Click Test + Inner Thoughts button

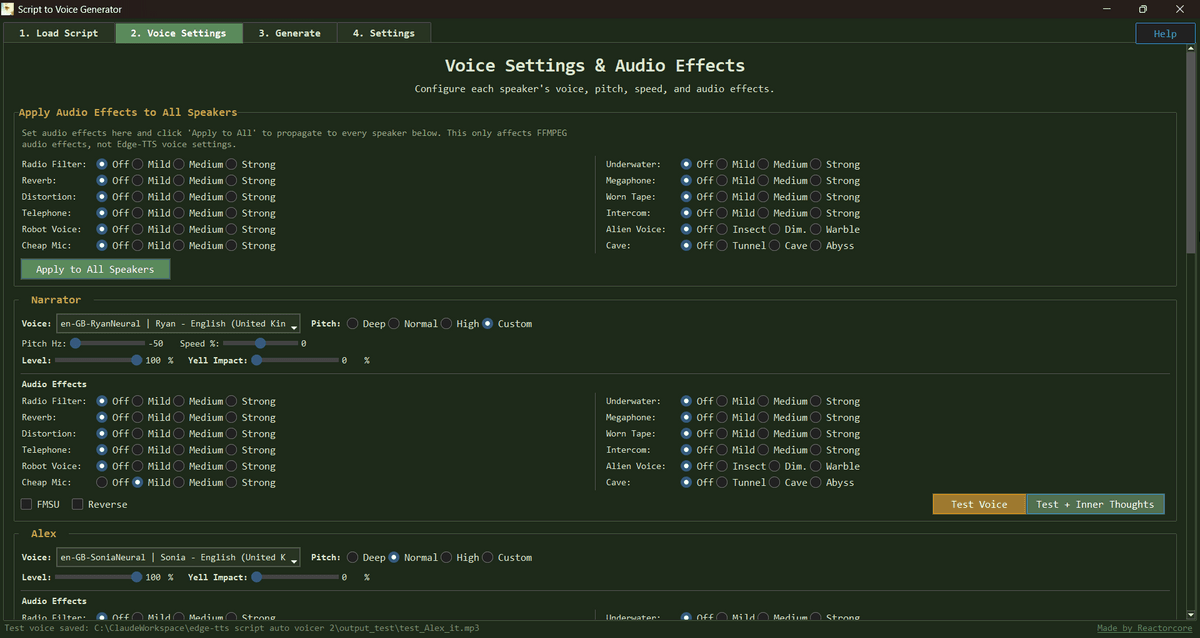[1095, 504]
